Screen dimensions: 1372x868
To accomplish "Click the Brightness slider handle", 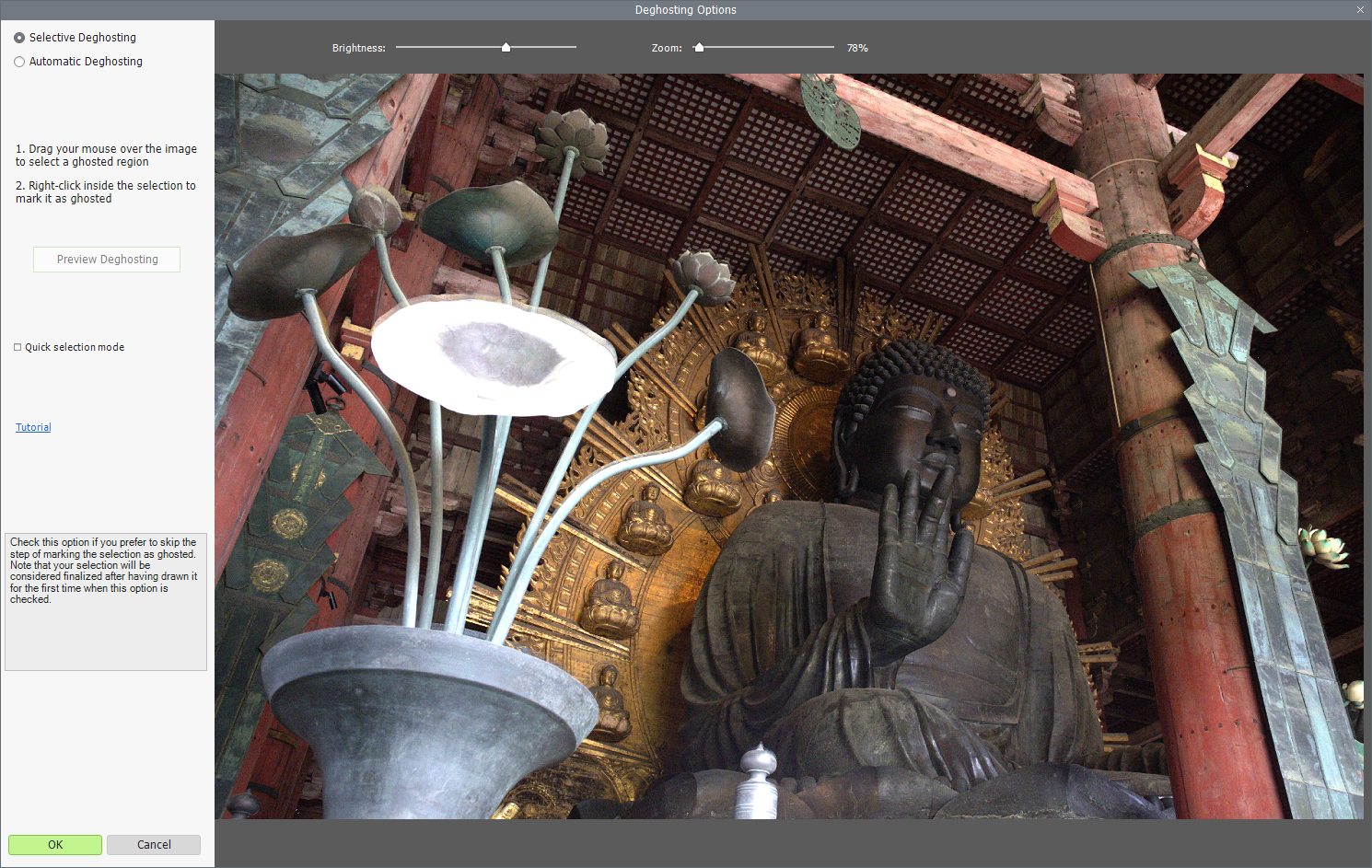I will tap(506, 47).
